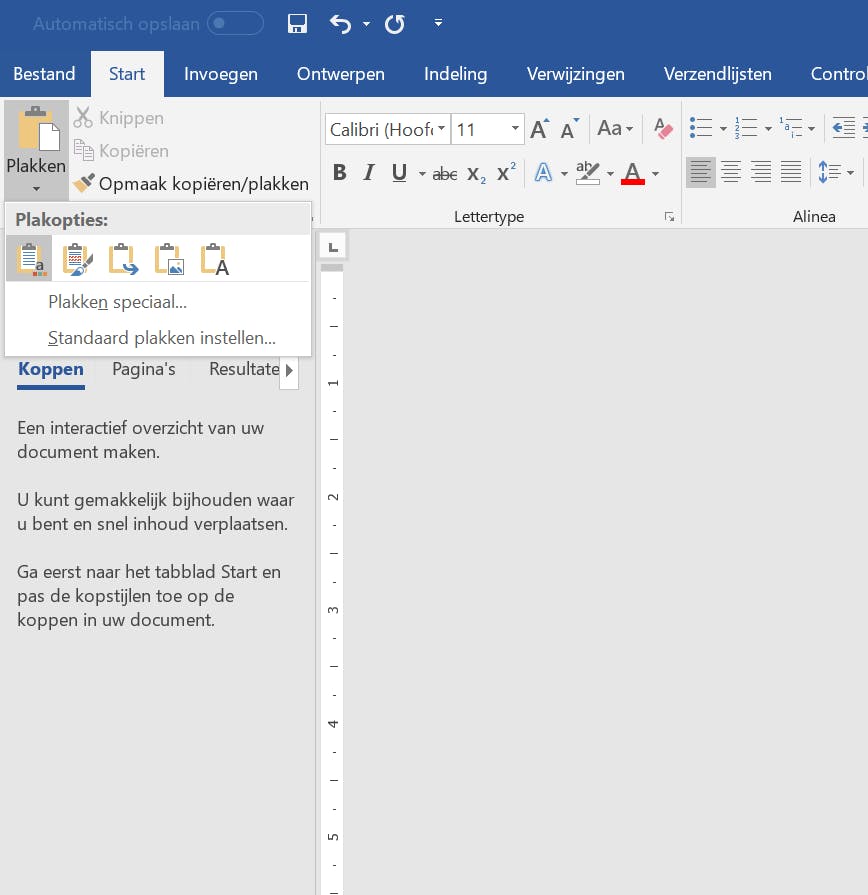Open the font size dropdown
Screen dimensions: 868x895
[x=516, y=129]
